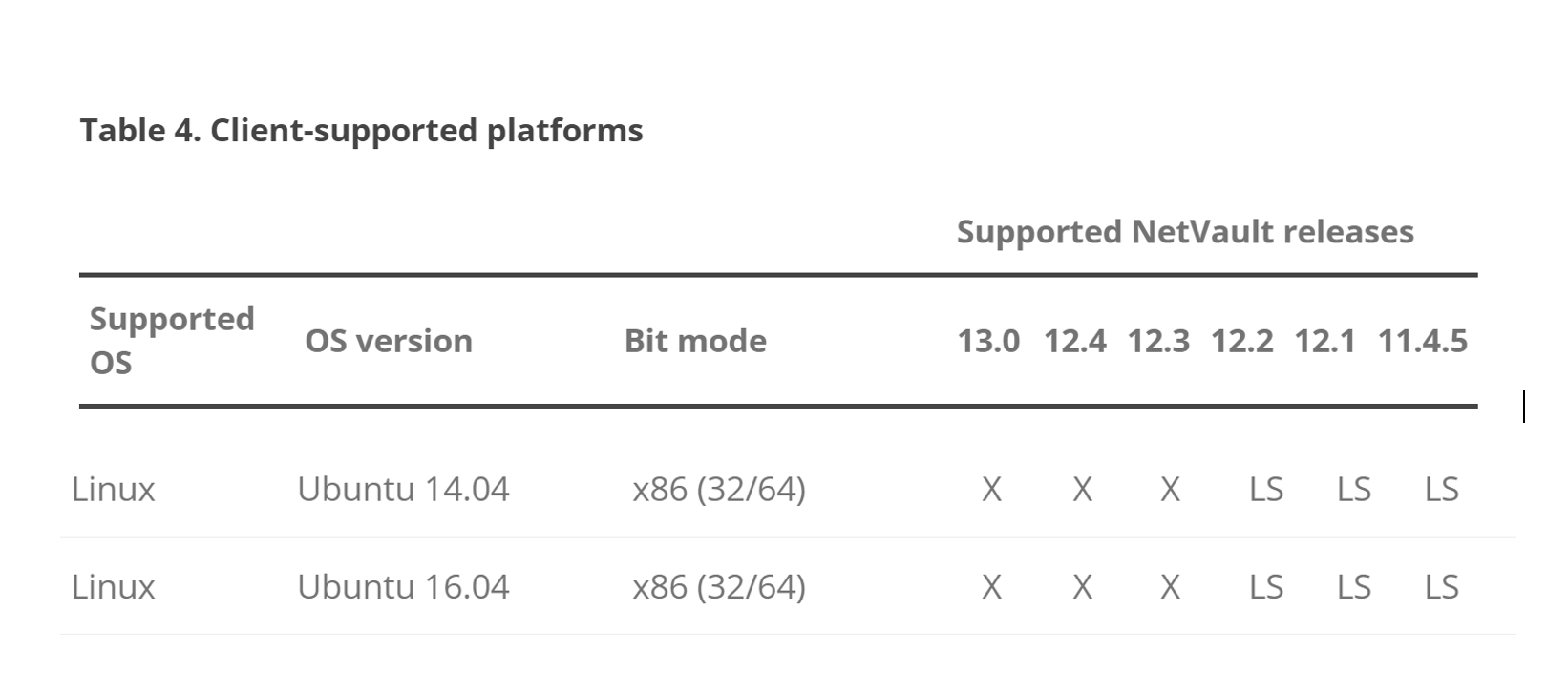Click the 12.2 release column header
The image size is (1568, 674).
pyautogui.click(x=1241, y=341)
